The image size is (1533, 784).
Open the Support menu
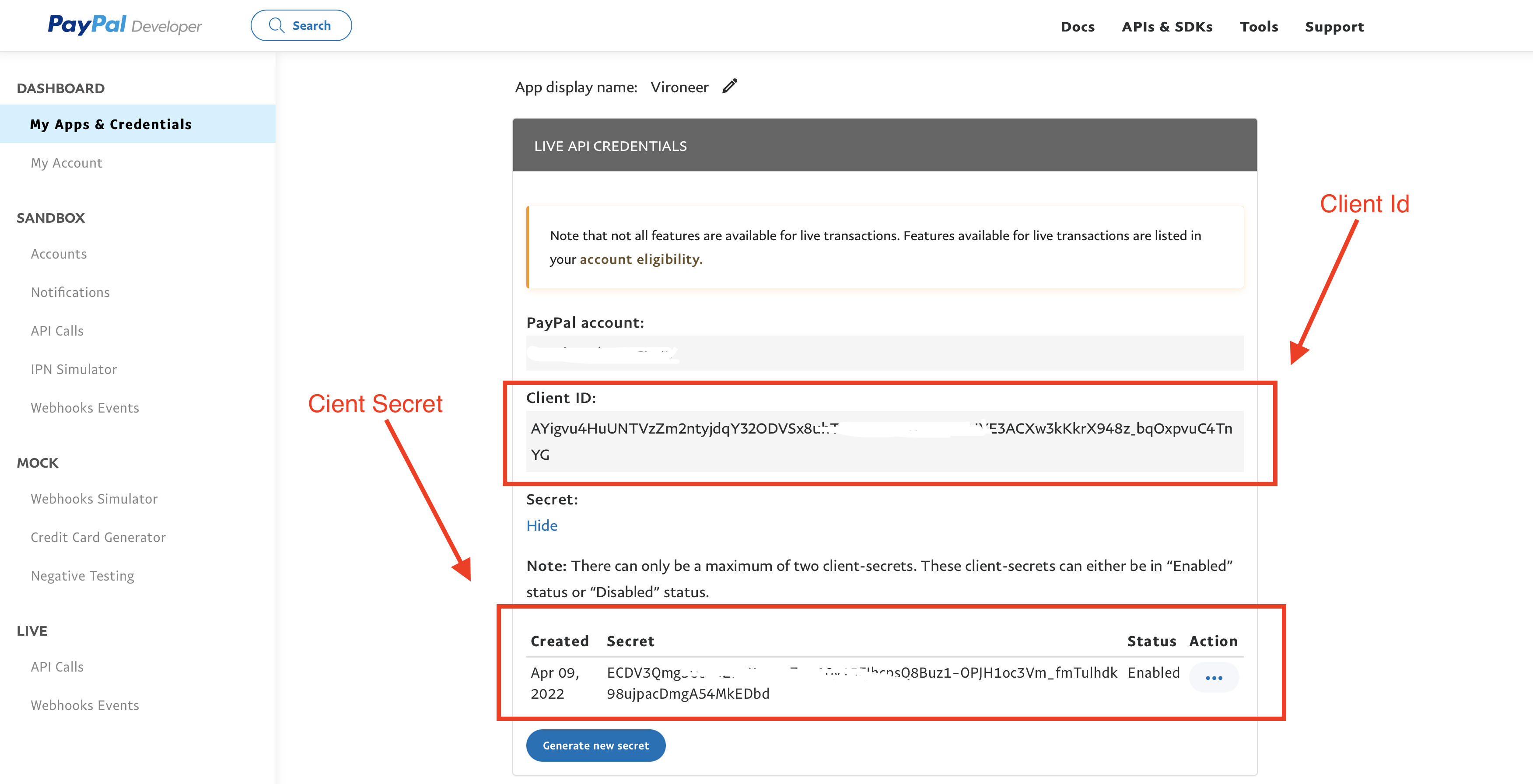[1334, 27]
